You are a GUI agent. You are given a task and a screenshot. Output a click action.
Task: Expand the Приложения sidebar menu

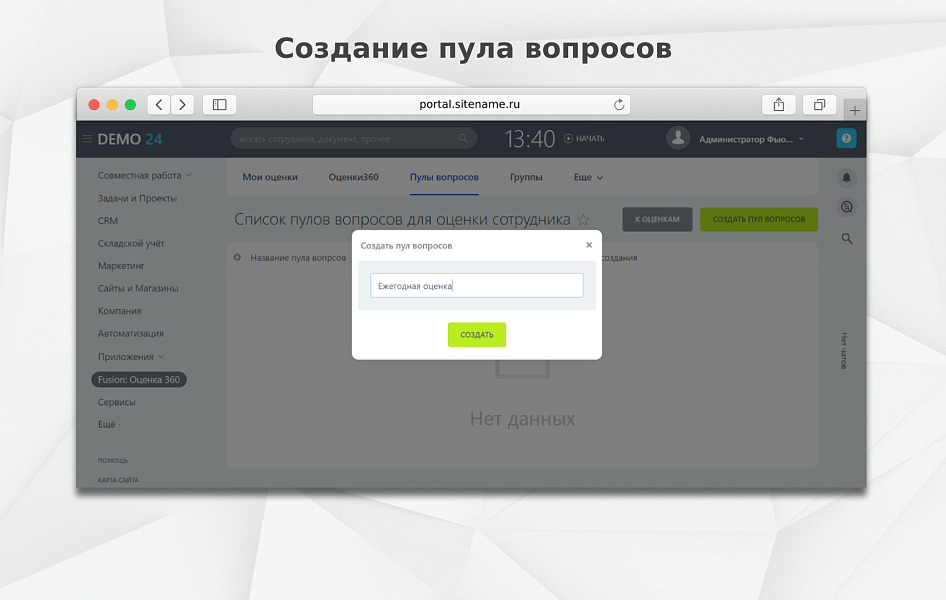[162, 356]
